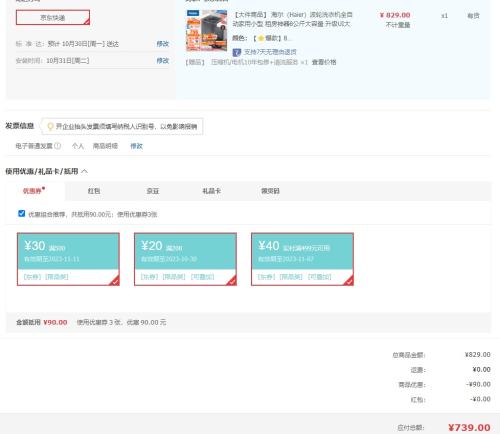This screenshot has height=434, width=500.
Task: Switch to the 红包 tab
Action: [94, 191]
